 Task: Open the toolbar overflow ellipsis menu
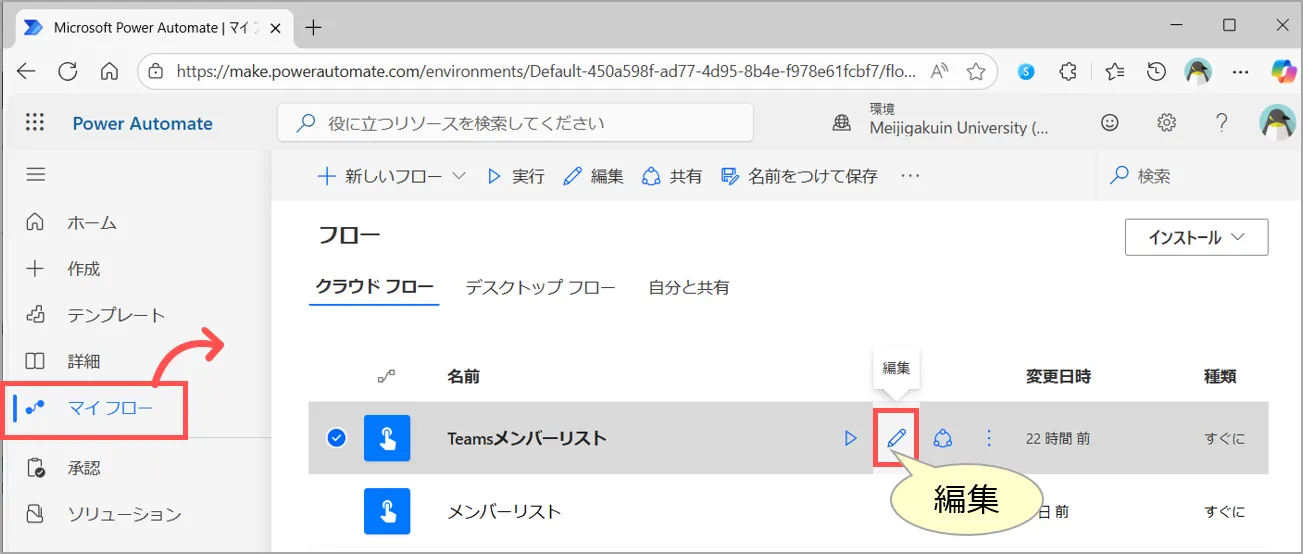pyautogui.click(x=909, y=176)
